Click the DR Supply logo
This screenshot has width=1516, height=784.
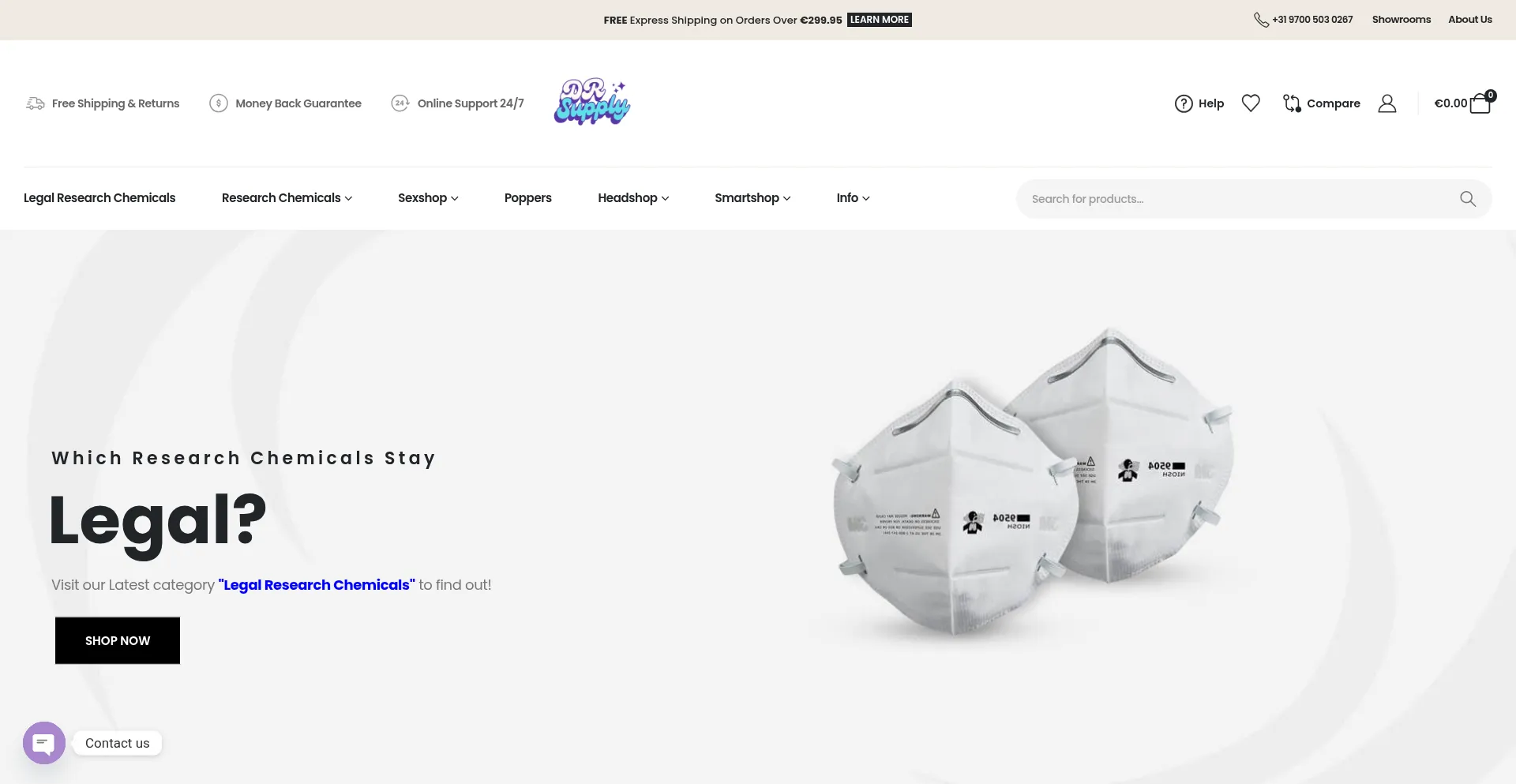592,102
